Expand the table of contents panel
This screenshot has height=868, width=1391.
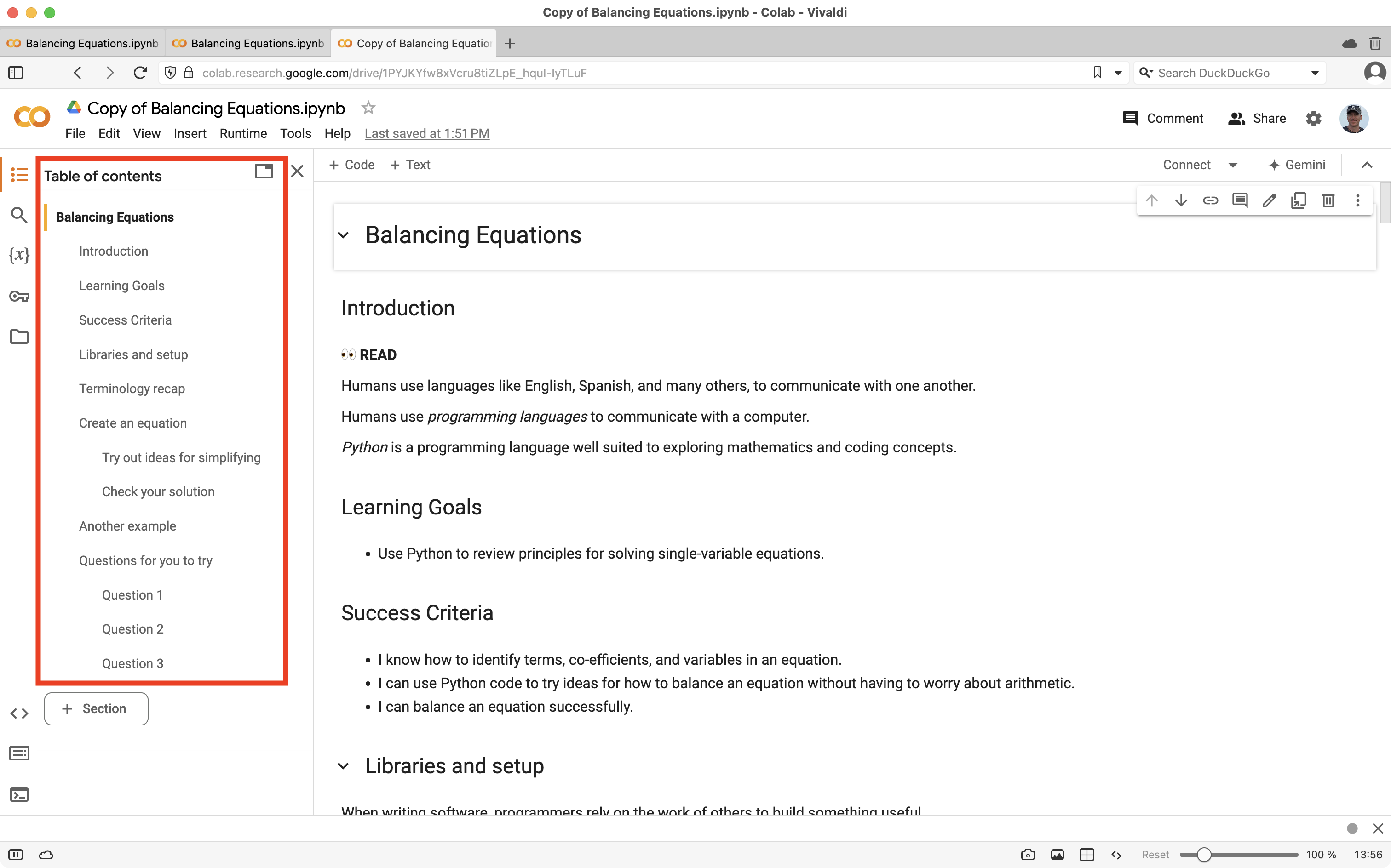click(x=264, y=171)
